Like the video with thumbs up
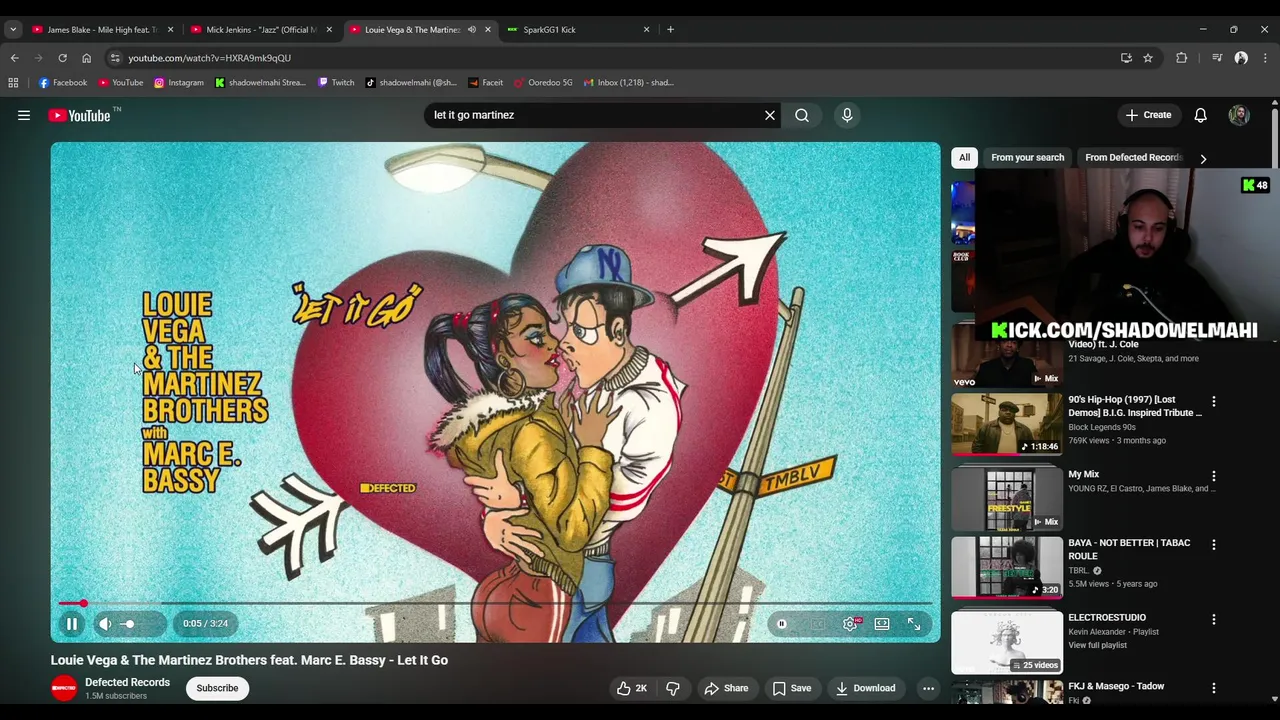Screen dimensions: 1280x720 (632, 688)
